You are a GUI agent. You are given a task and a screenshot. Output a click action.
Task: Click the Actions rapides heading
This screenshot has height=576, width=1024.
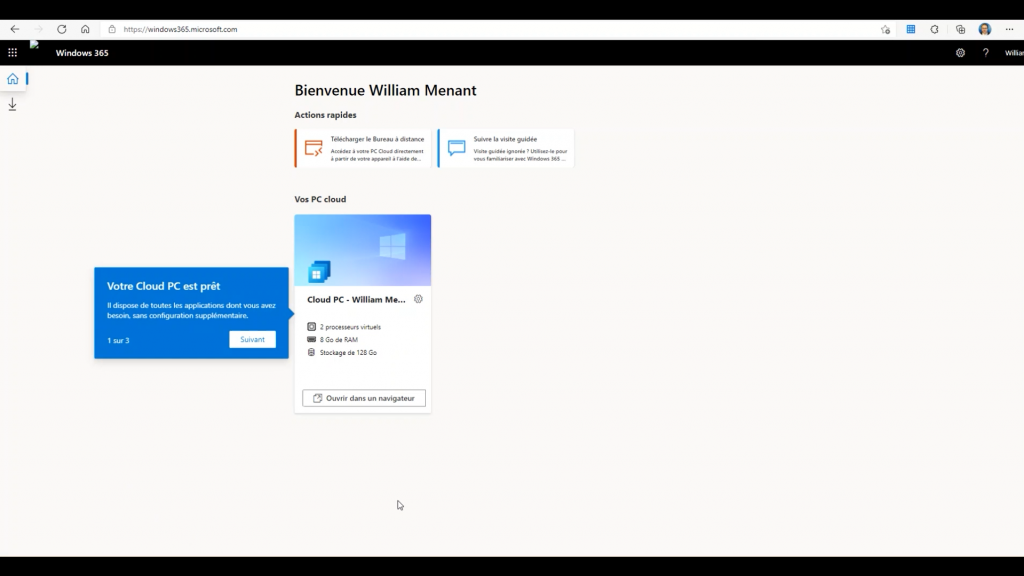325,115
